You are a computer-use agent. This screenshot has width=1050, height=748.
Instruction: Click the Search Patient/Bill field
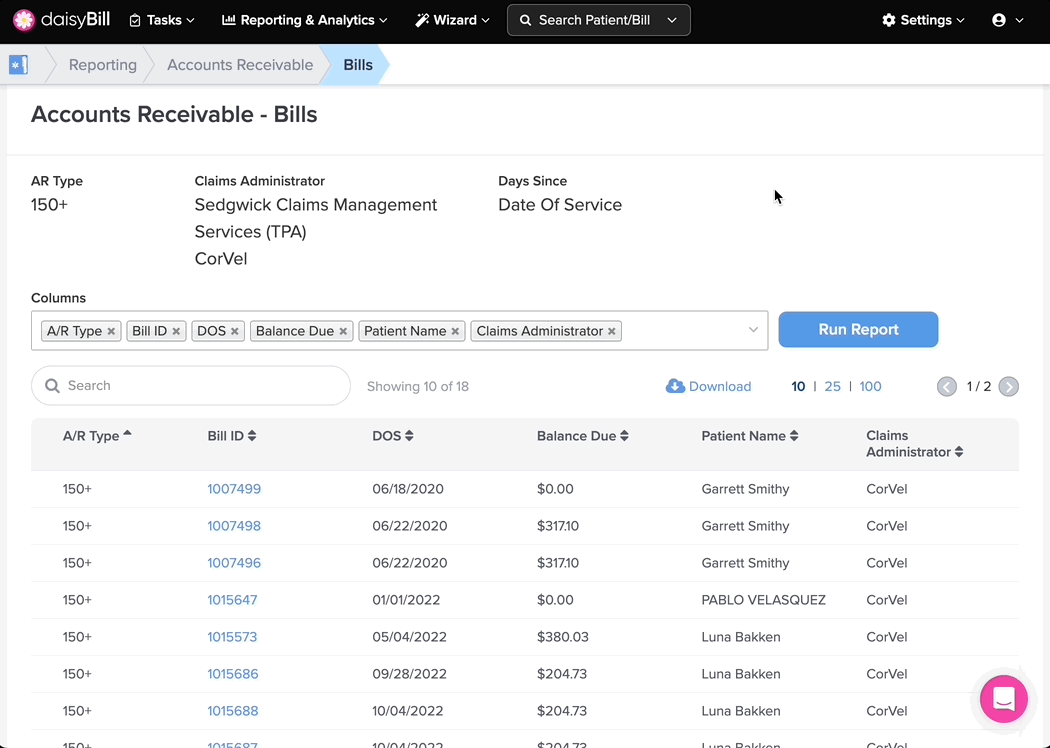pyautogui.click(x=594, y=20)
